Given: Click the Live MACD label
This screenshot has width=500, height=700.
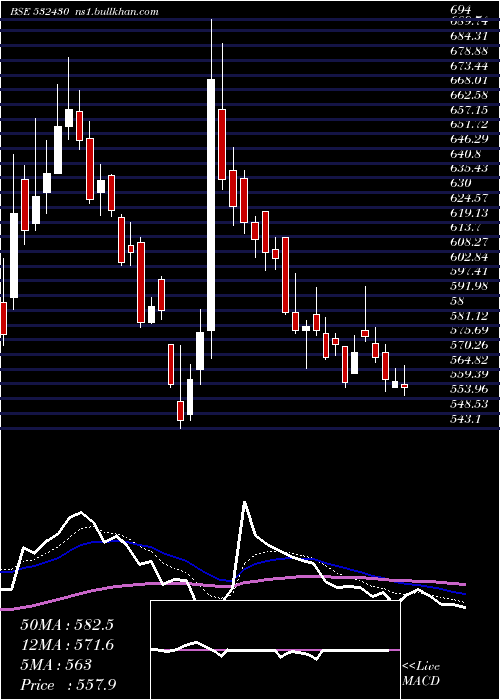Looking at the screenshot, I should 421,674.
